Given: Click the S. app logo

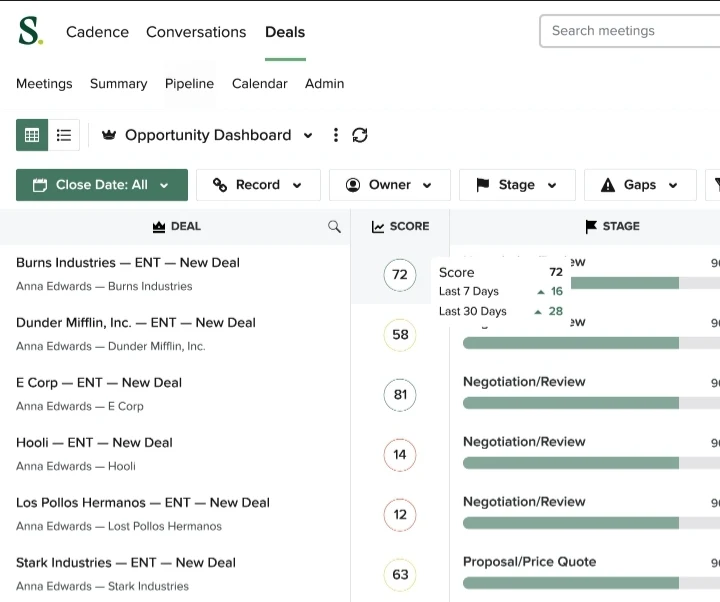Looking at the screenshot, I should pos(31,31).
